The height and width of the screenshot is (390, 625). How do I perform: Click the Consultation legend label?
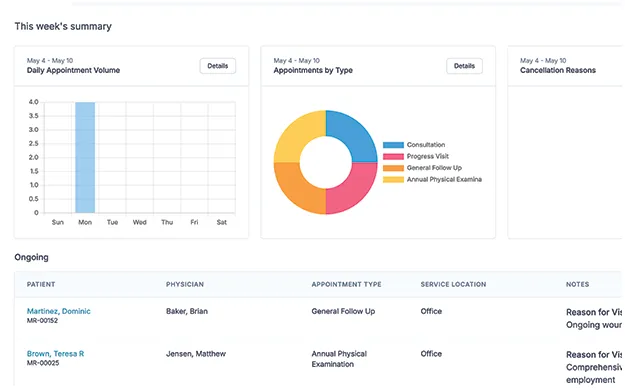[x=426, y=145]
